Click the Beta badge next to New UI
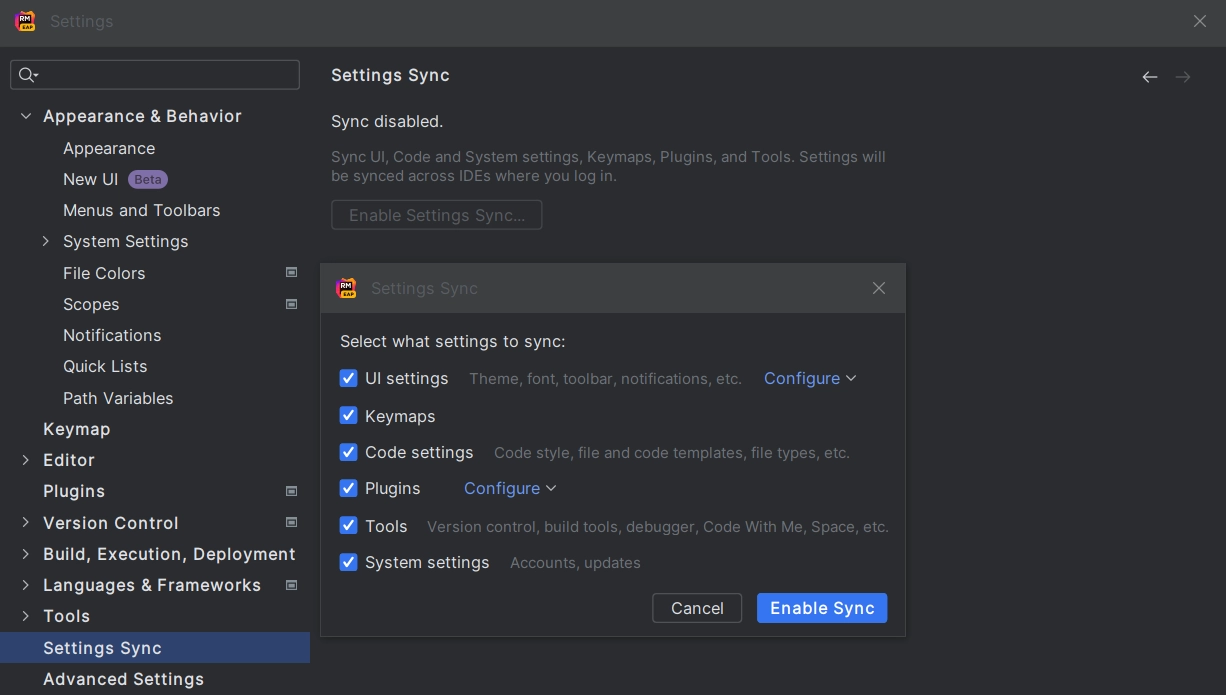The image size is (1226, 695). tap(148, 180)
